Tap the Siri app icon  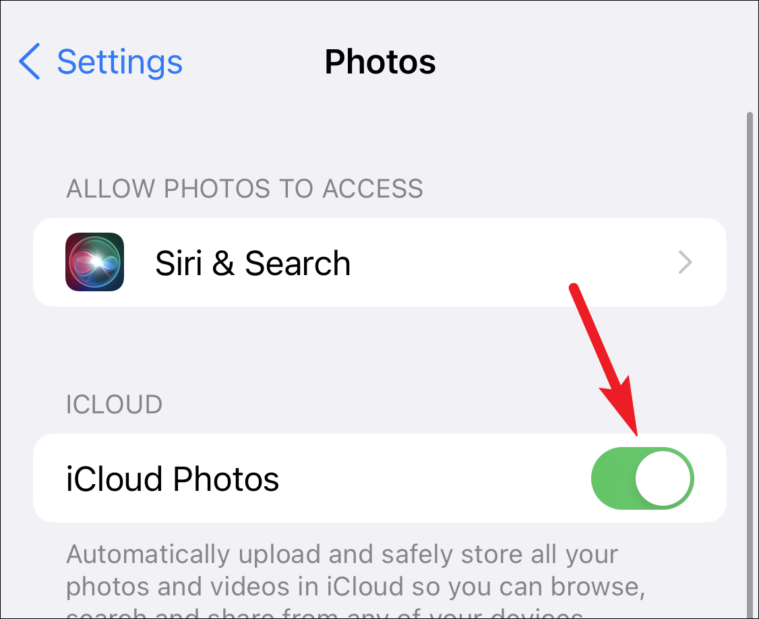click(x=94, y=262)
